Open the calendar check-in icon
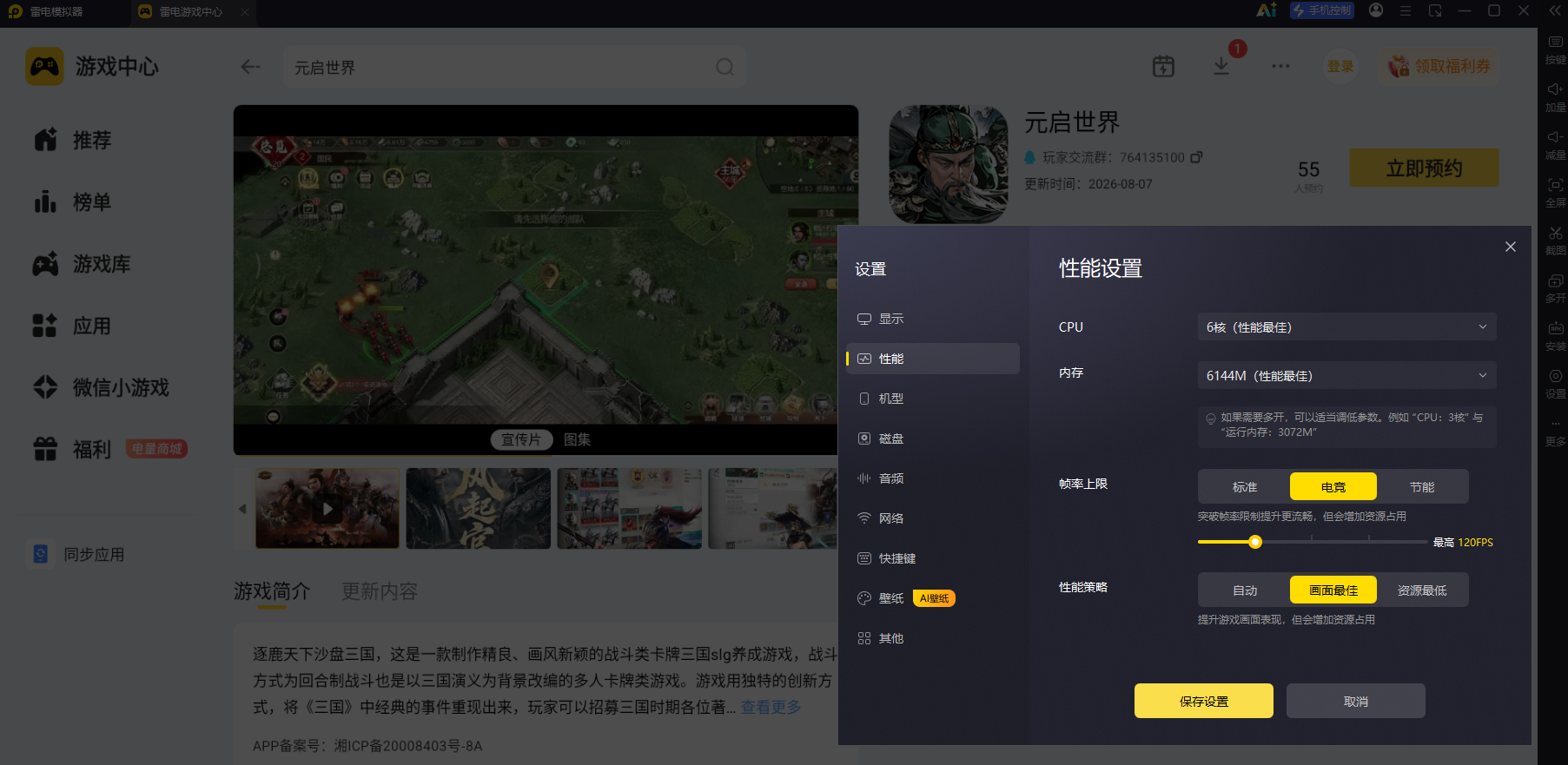This screenshot has height=765, width=1568. pyautogui.click(x=1163, y=66)
